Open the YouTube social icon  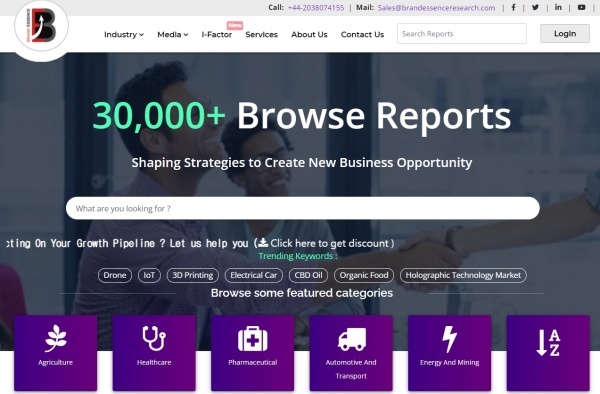581,7
